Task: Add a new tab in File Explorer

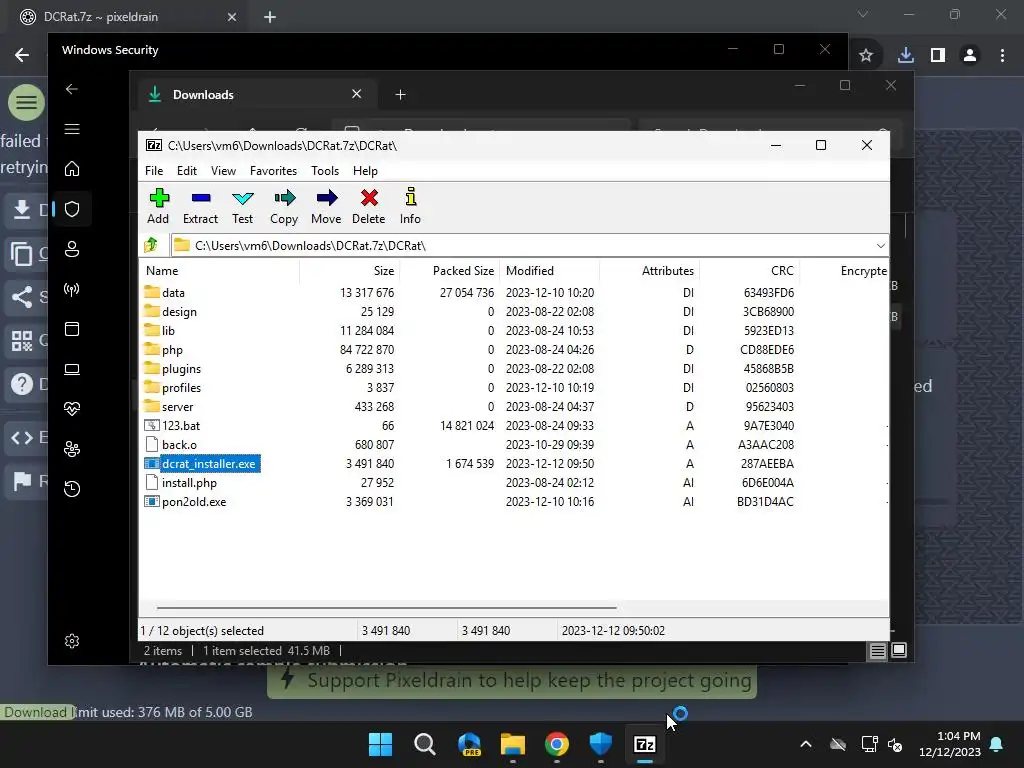Action: click(400, 95)
